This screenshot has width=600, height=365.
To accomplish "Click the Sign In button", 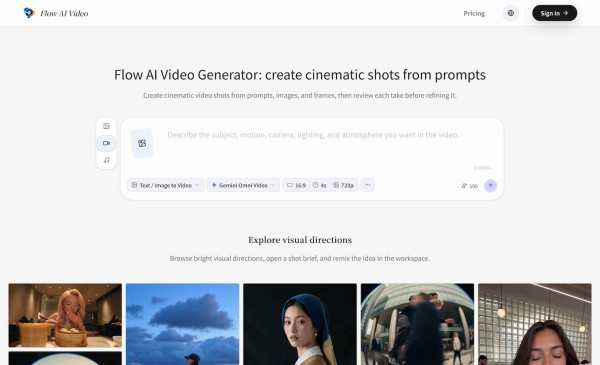I will [554, 13].
